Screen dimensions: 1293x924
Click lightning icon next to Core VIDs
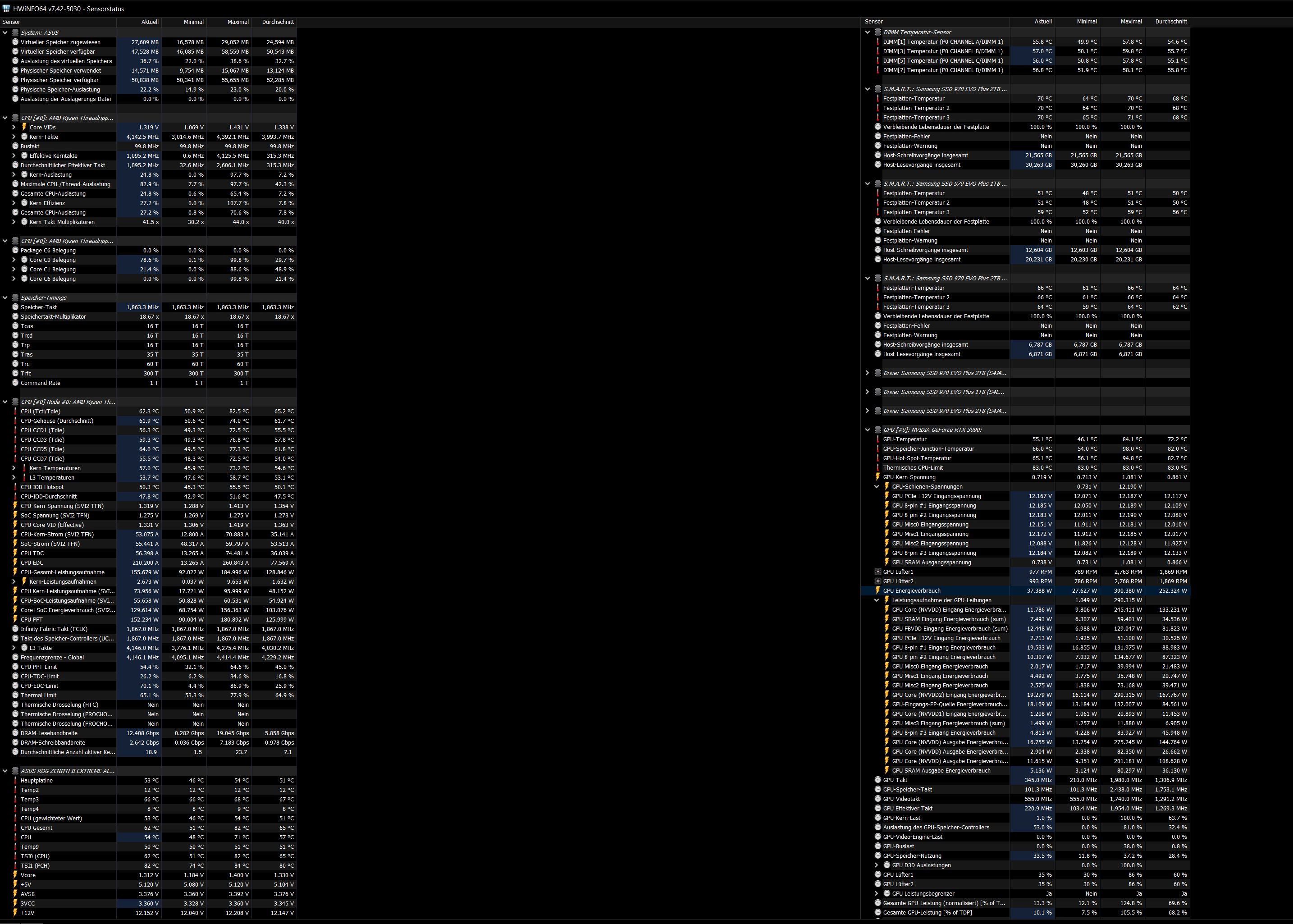click(24, 127)
